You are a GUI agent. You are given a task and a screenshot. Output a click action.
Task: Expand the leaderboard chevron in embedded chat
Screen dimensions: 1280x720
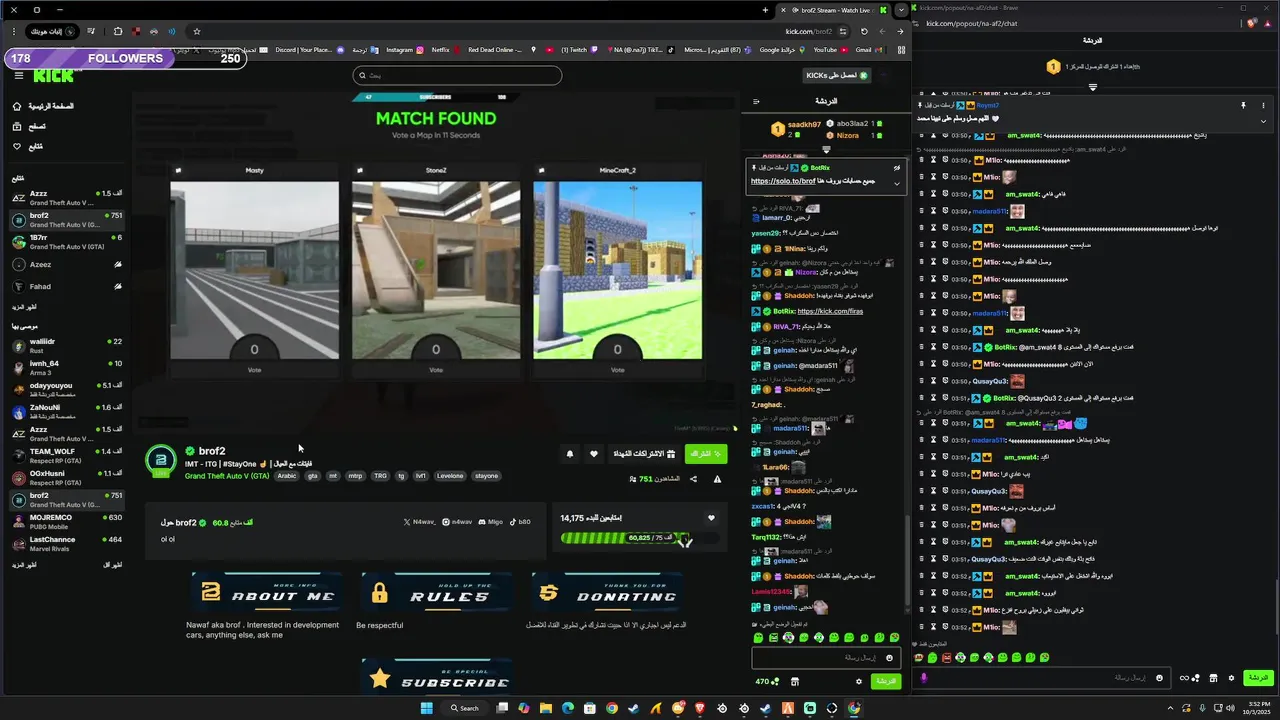click(826, 149)
